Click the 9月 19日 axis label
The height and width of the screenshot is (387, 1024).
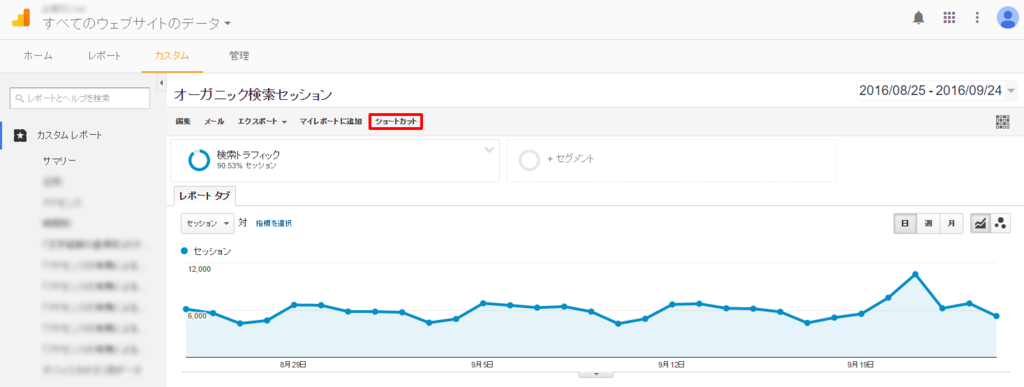[x=860, y=364]
